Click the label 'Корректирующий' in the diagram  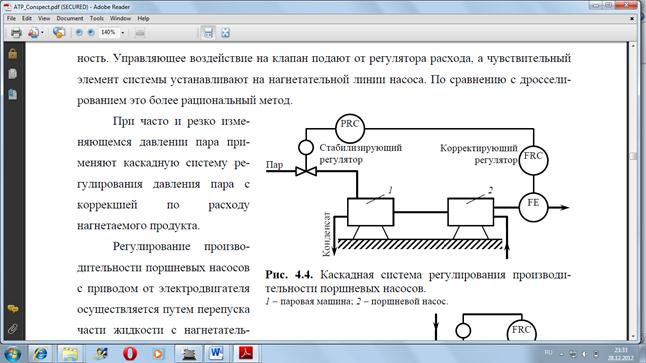click(x=479, y=148)
